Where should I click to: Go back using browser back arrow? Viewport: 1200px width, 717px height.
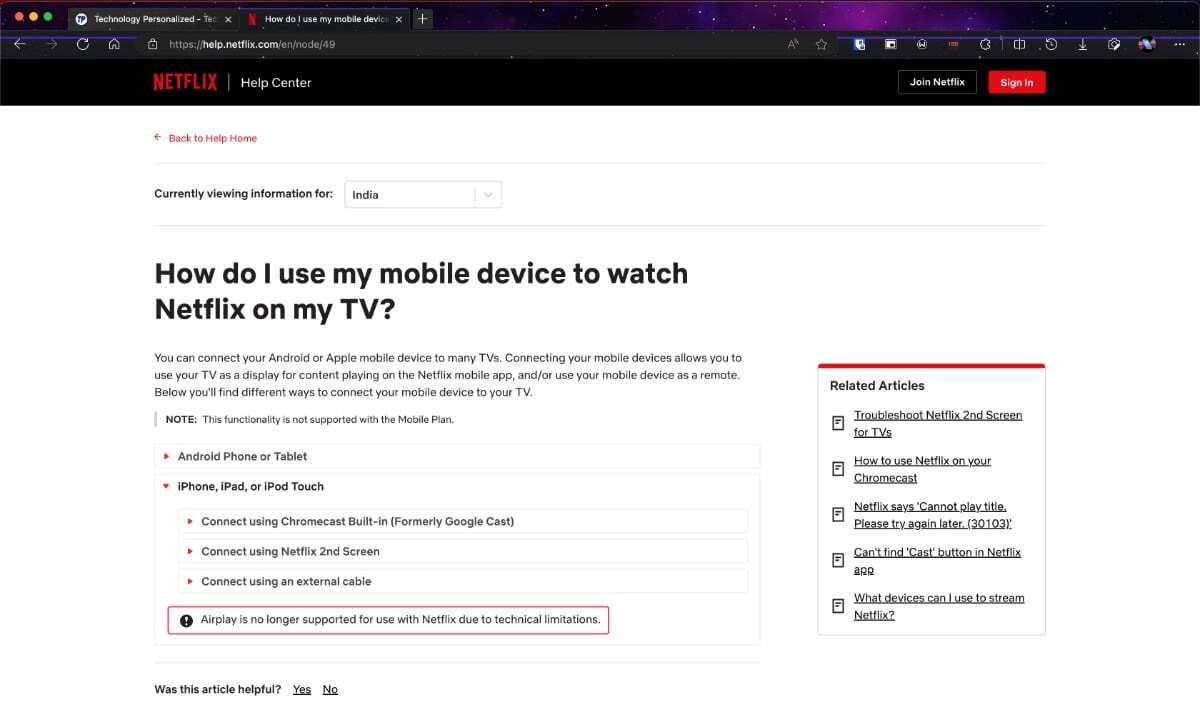[20, 44]
